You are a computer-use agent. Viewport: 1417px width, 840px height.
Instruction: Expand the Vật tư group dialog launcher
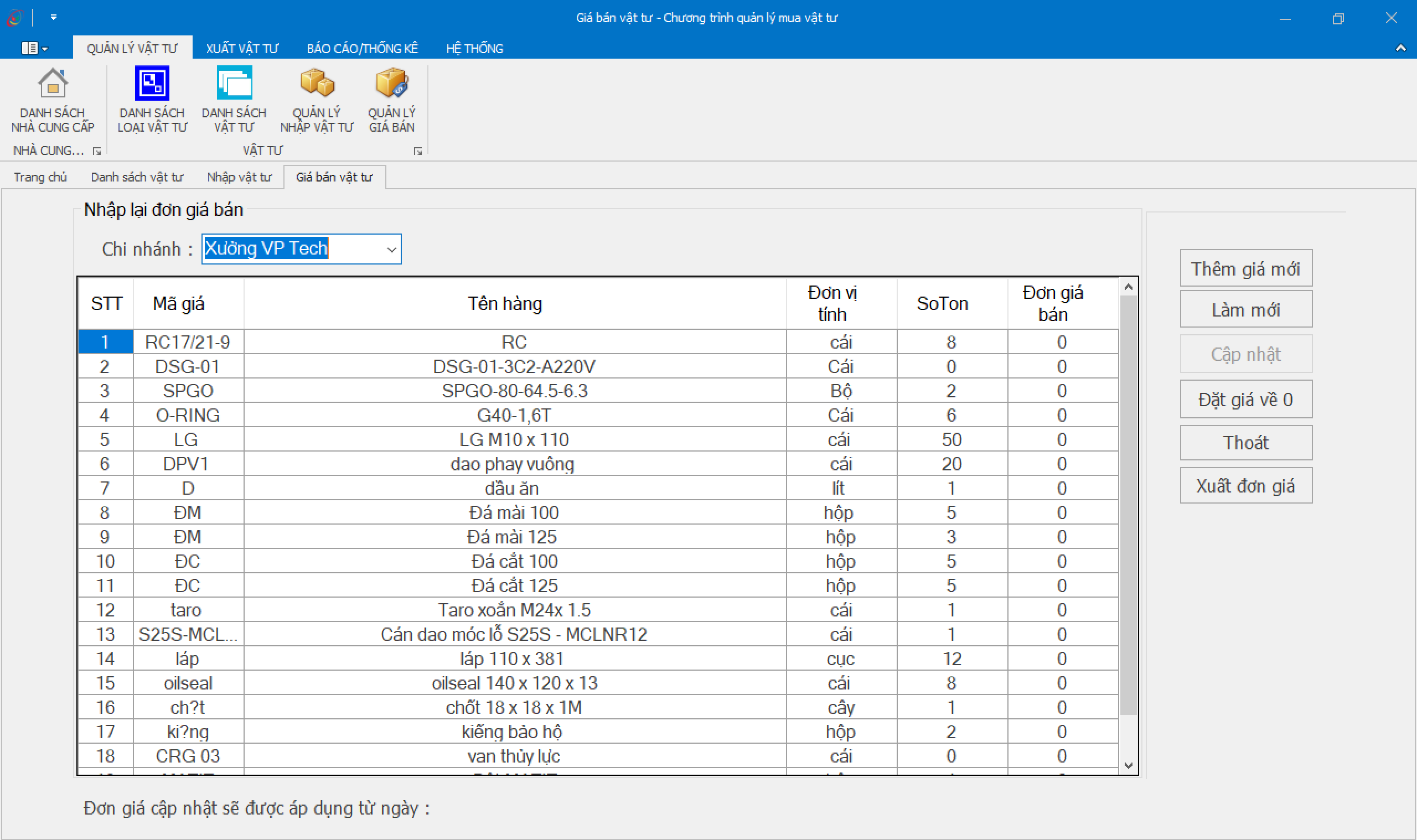point(418,151)
